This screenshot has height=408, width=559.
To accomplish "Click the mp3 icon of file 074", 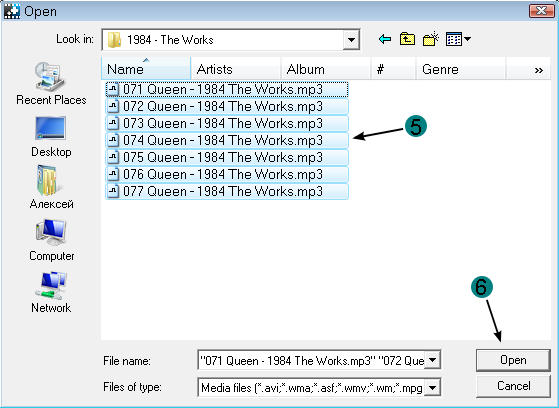I will tap(113, 141).
